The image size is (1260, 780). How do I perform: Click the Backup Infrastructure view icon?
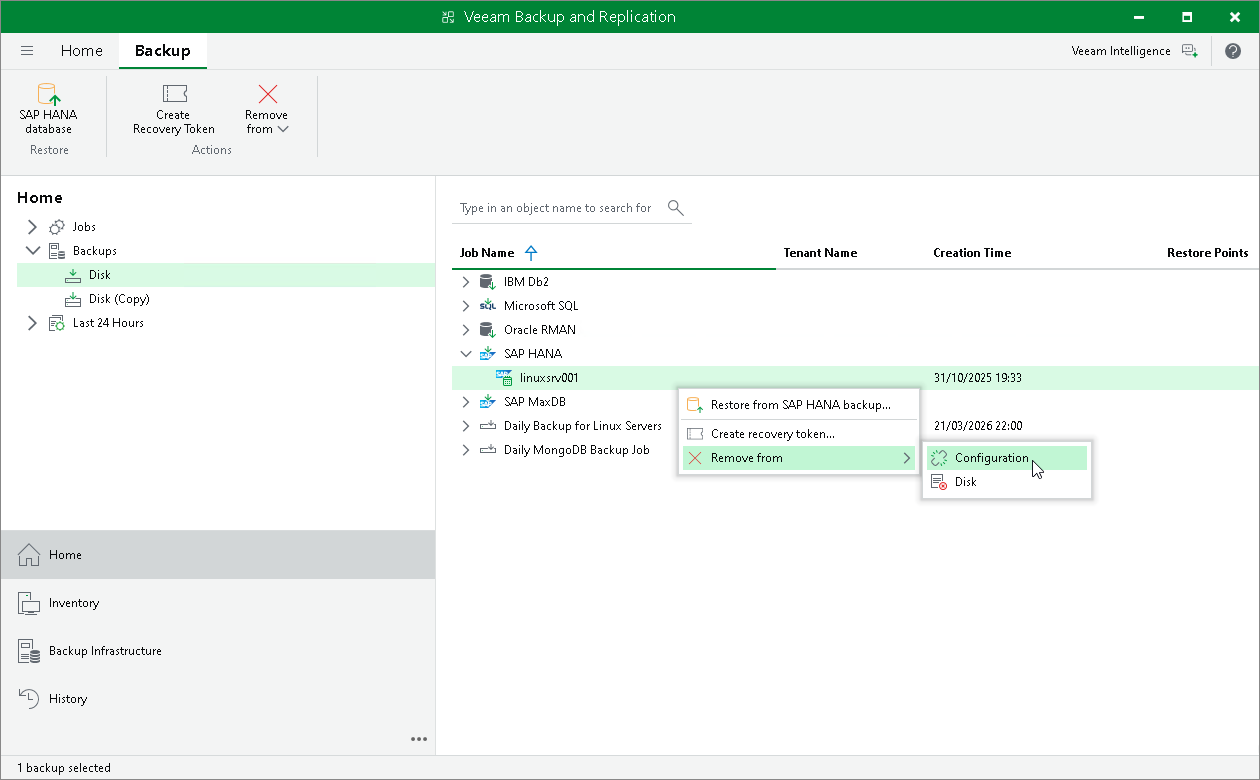(29, 651)
